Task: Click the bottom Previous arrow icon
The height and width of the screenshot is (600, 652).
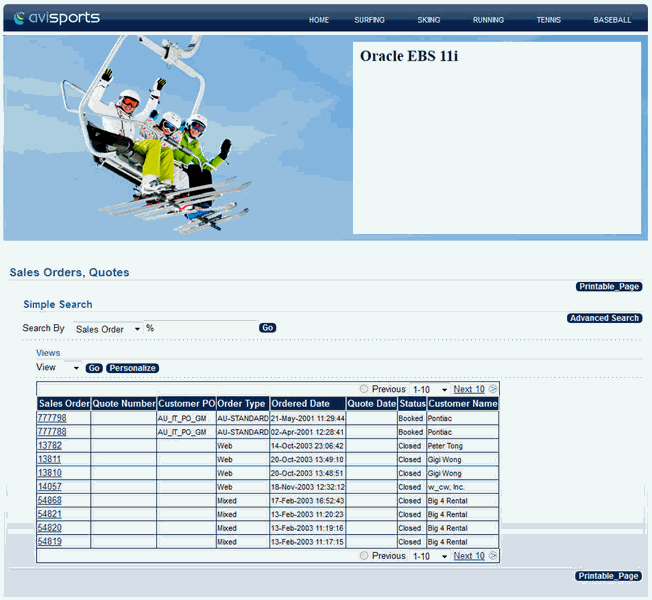Action: click(x=364, y=556)
